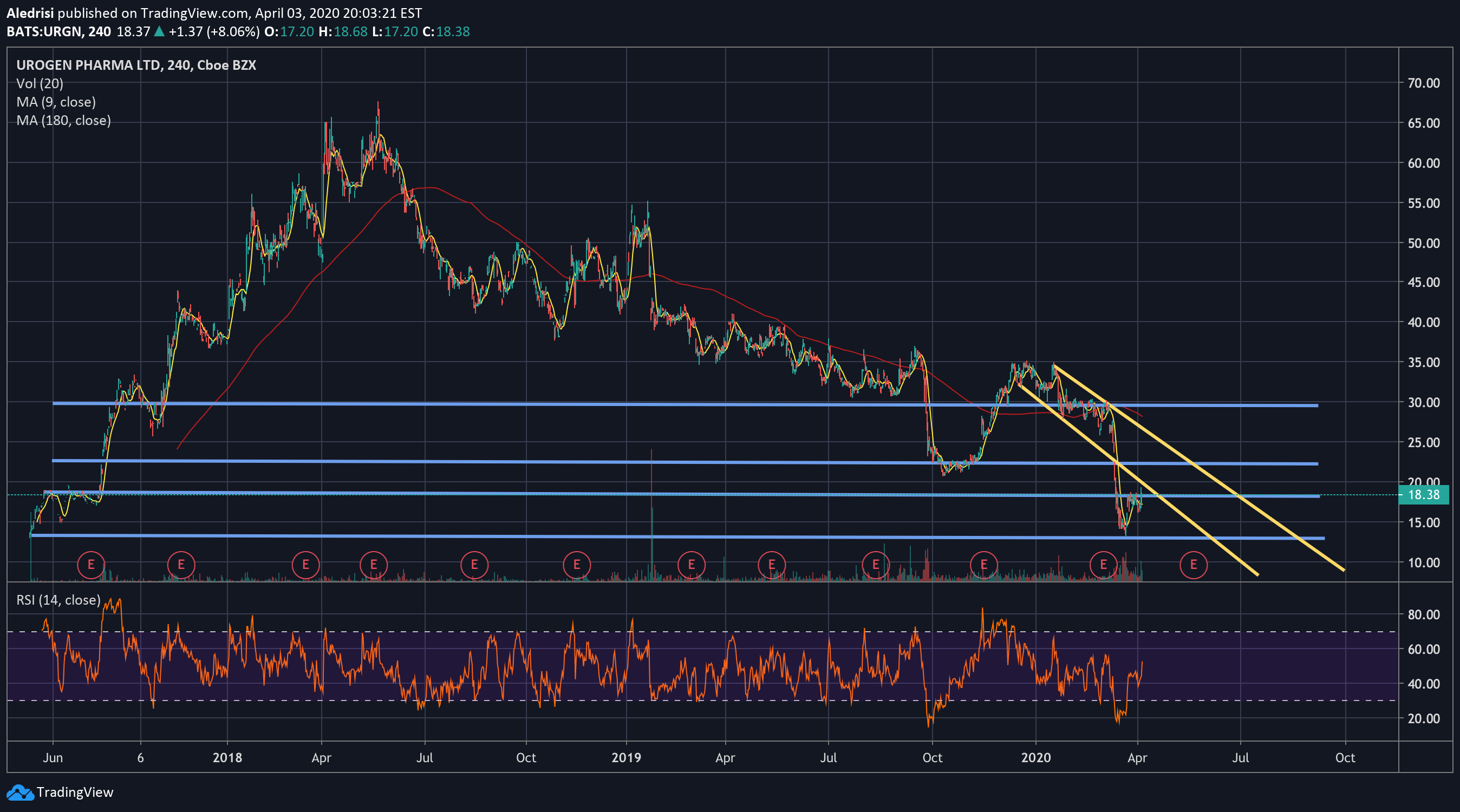Image resolution: width=1460 pixels, height=812 pixels.
Task: Click the earnings E marker second from right
Action: (1103, 565)
